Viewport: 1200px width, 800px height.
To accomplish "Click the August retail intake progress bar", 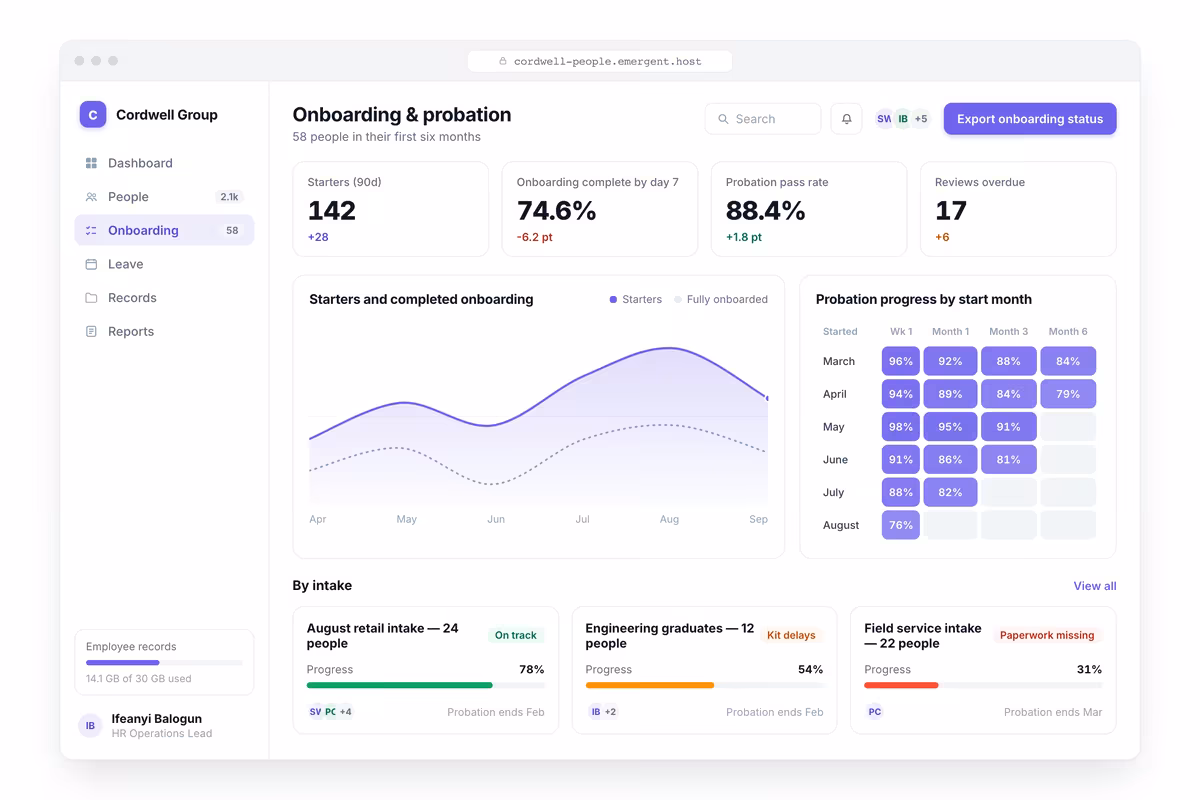I will [425, 685].
